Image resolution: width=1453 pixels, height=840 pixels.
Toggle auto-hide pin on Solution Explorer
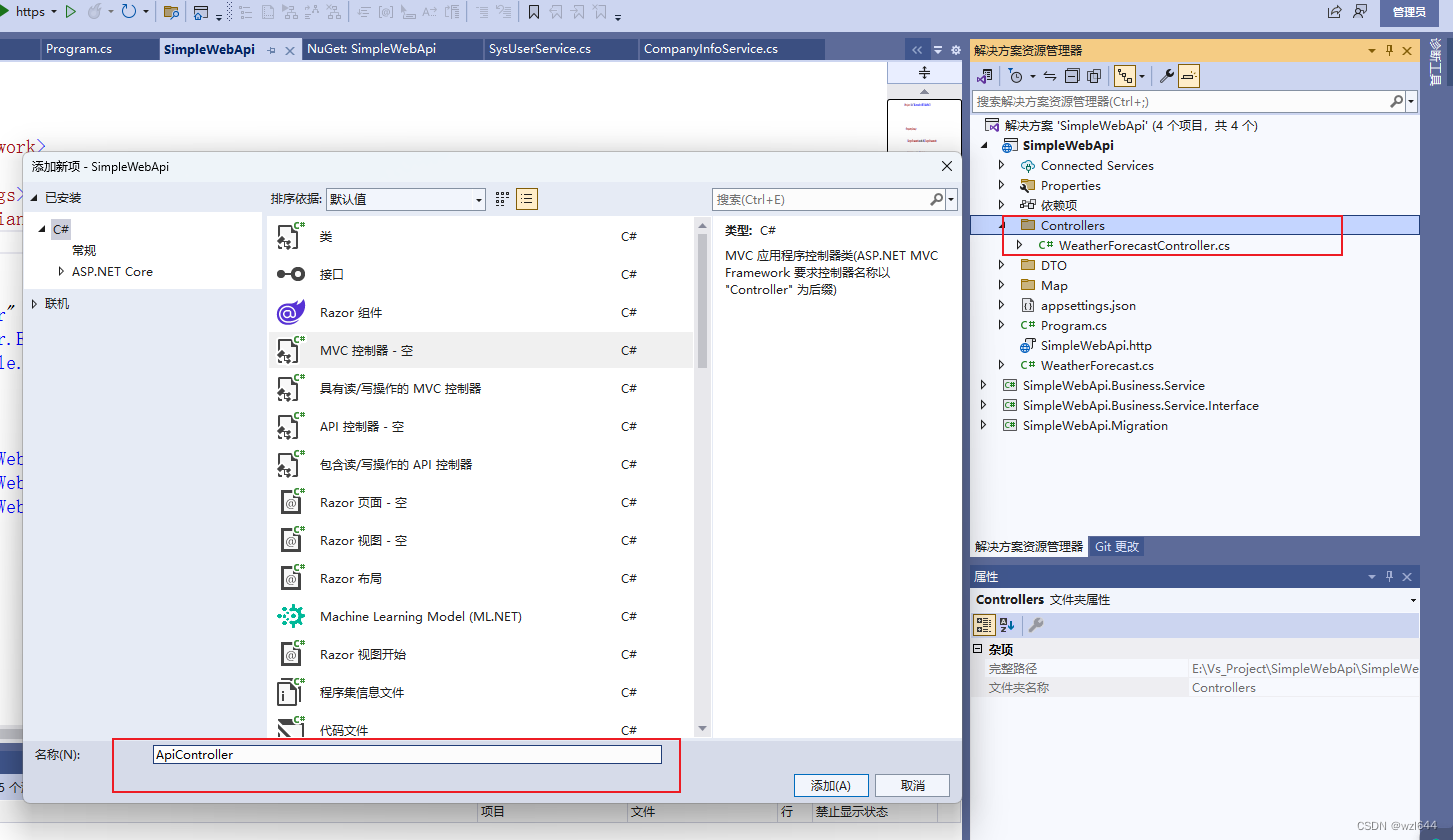click(x=1389, y=50)
